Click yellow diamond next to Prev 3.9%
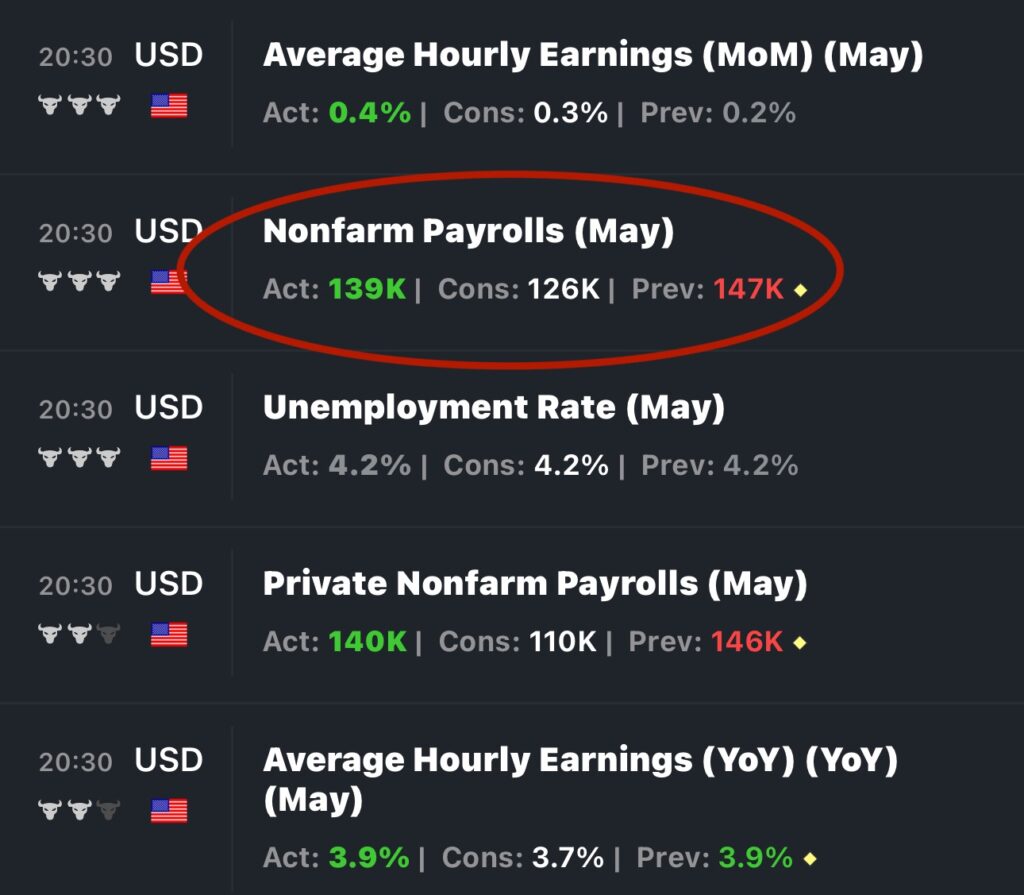The image size is (1024, 895). pos(809,858)
